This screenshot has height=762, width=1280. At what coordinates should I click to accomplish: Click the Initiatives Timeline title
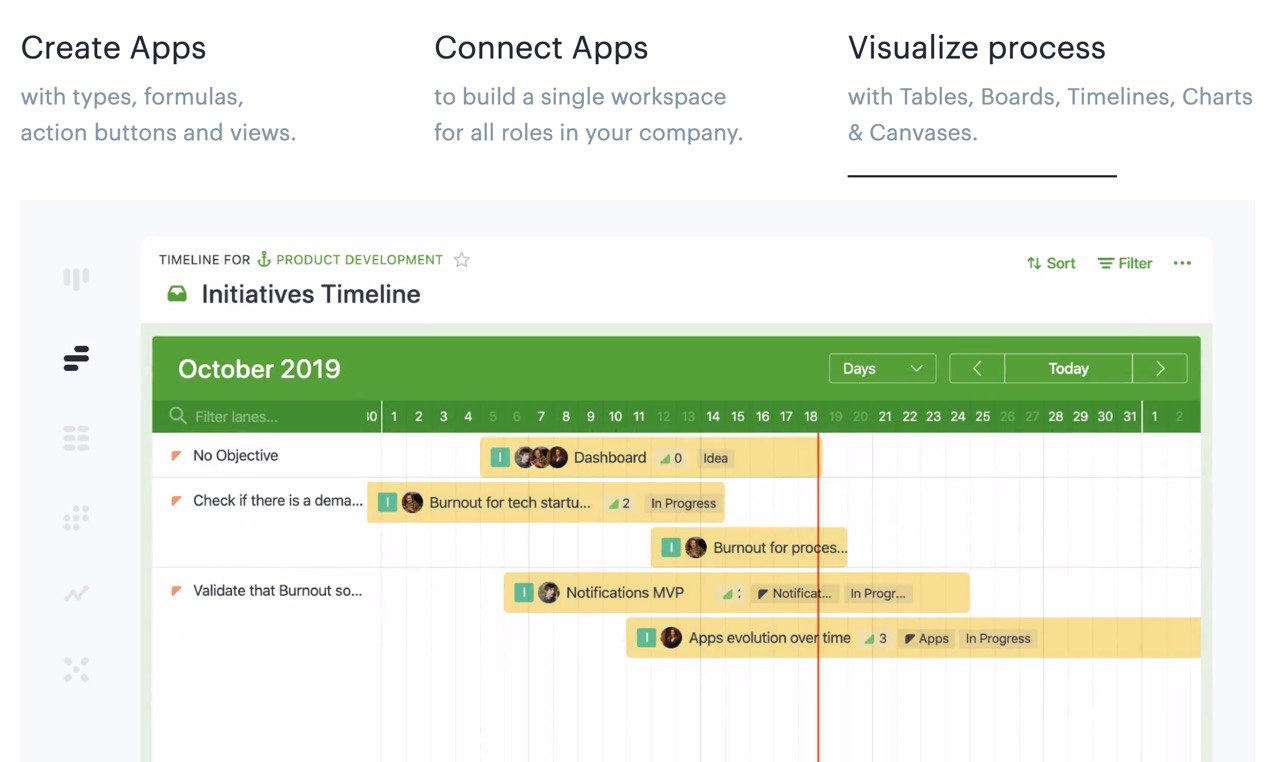[311, 294]
